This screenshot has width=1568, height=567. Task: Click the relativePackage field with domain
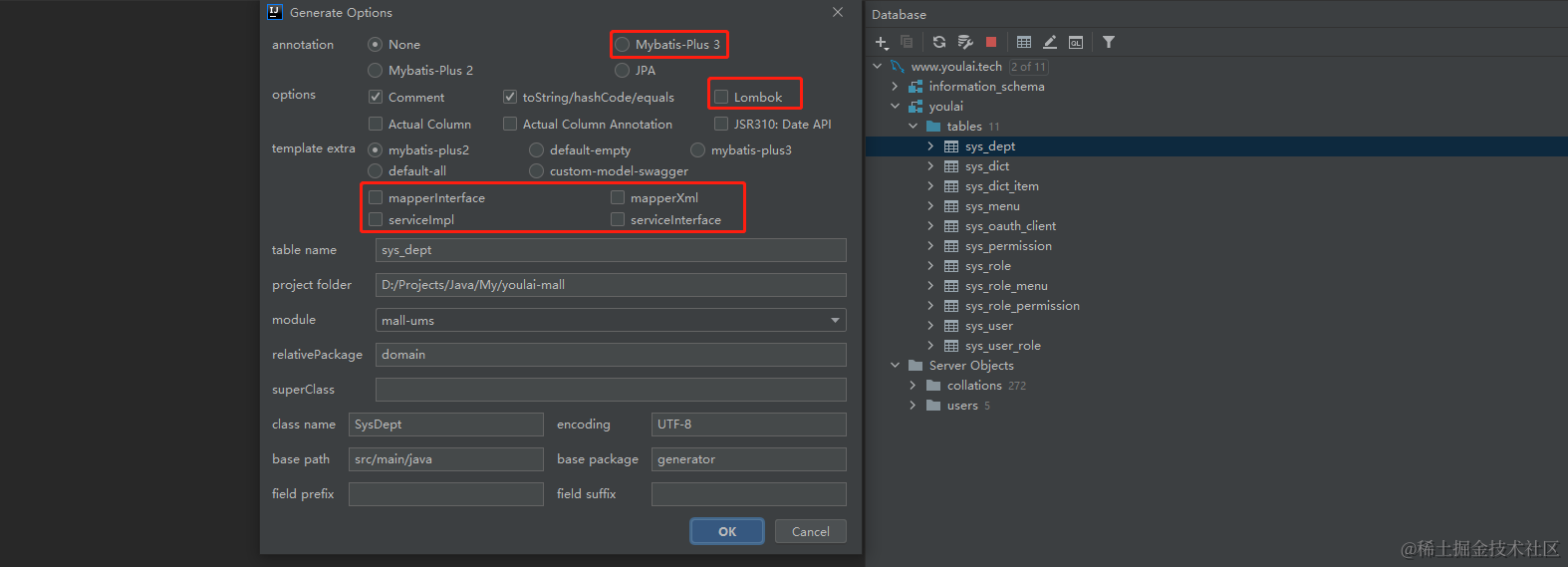coord(611,355)
